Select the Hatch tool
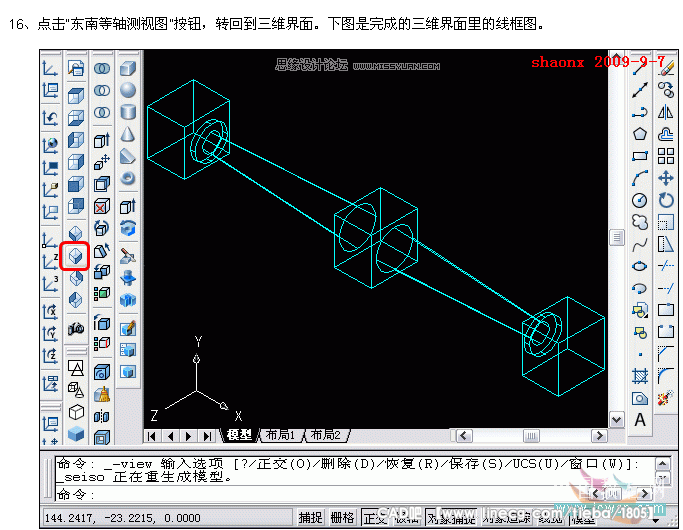Screen dimensions: 683x530 [639, 376]
